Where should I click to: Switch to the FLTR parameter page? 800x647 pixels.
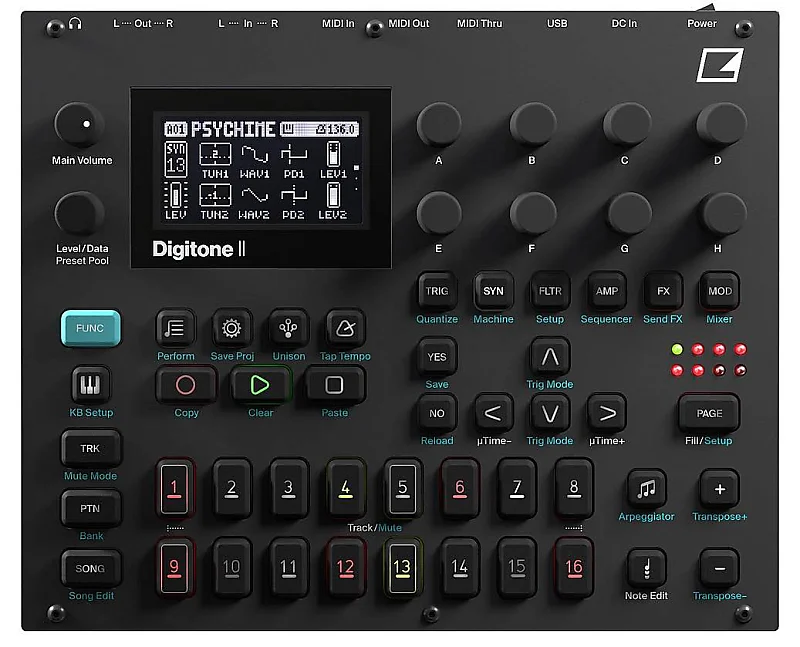tap(550, 291)
